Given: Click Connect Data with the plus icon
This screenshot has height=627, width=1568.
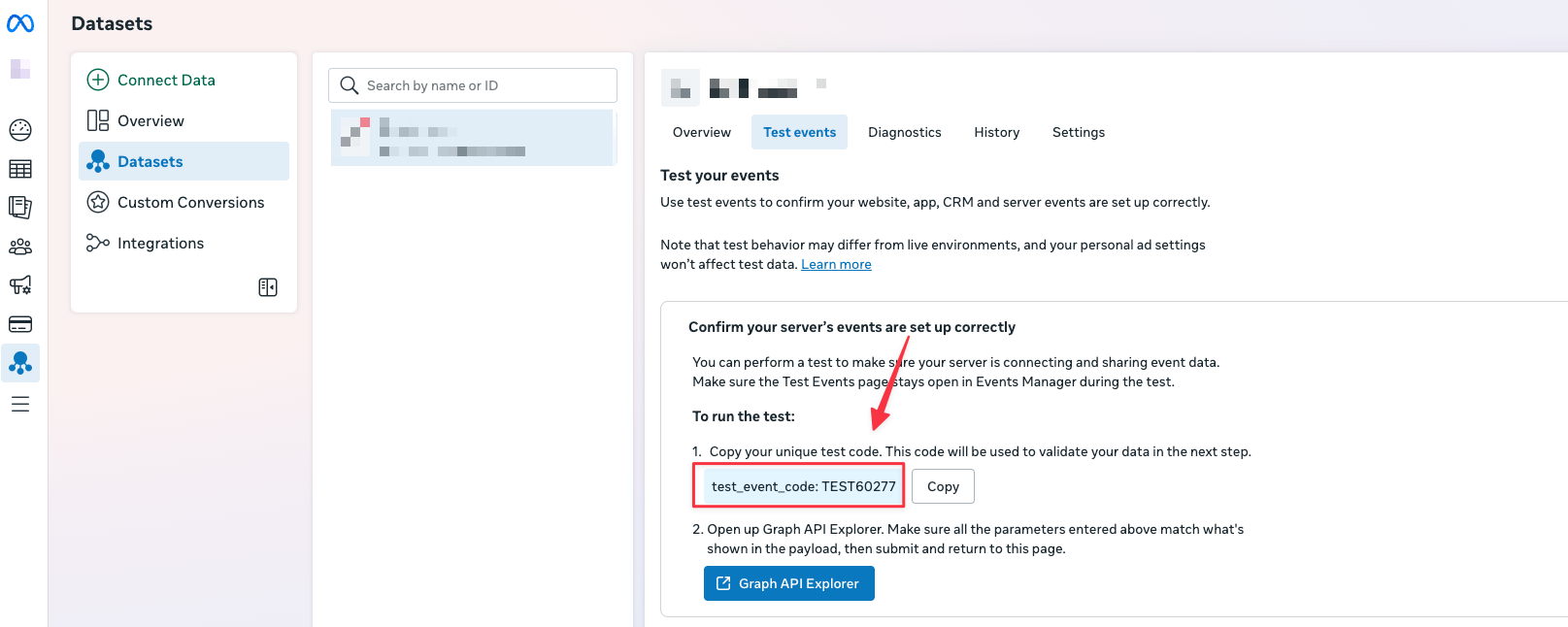Looking at the screenshot, I should (151, 80).
